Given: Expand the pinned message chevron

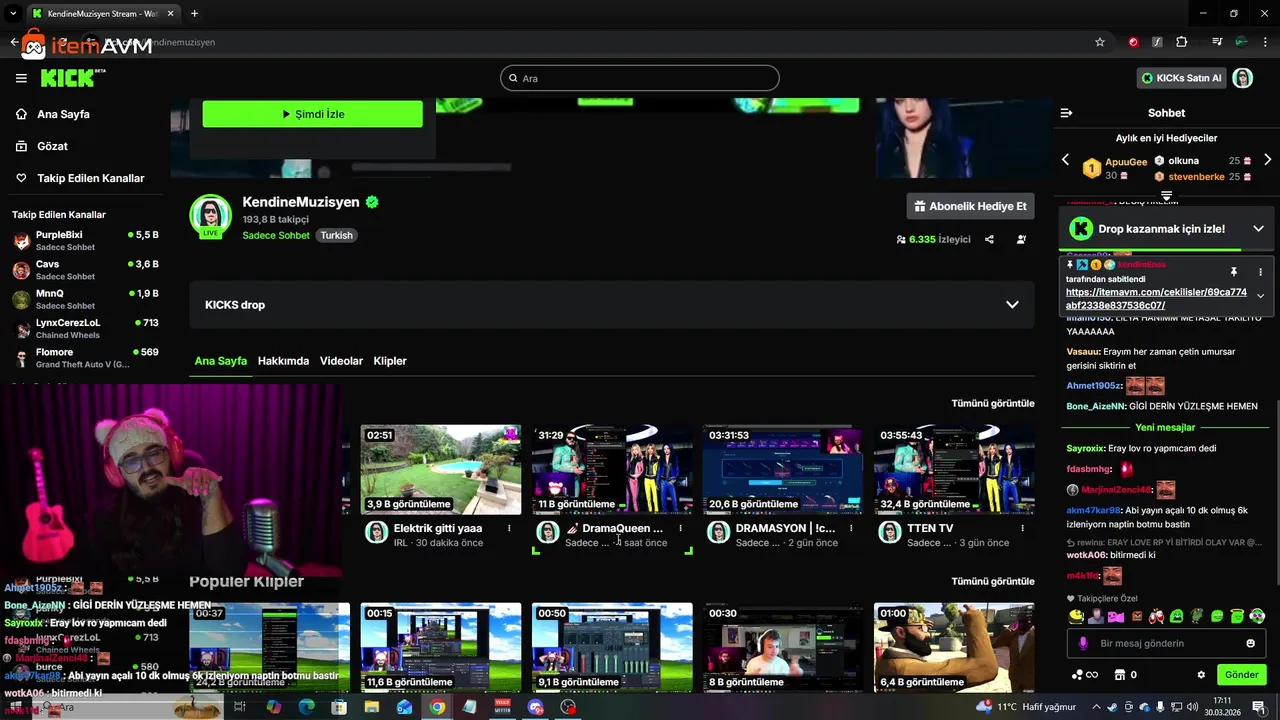Looking at the screenshot, I should point(1260,296).
